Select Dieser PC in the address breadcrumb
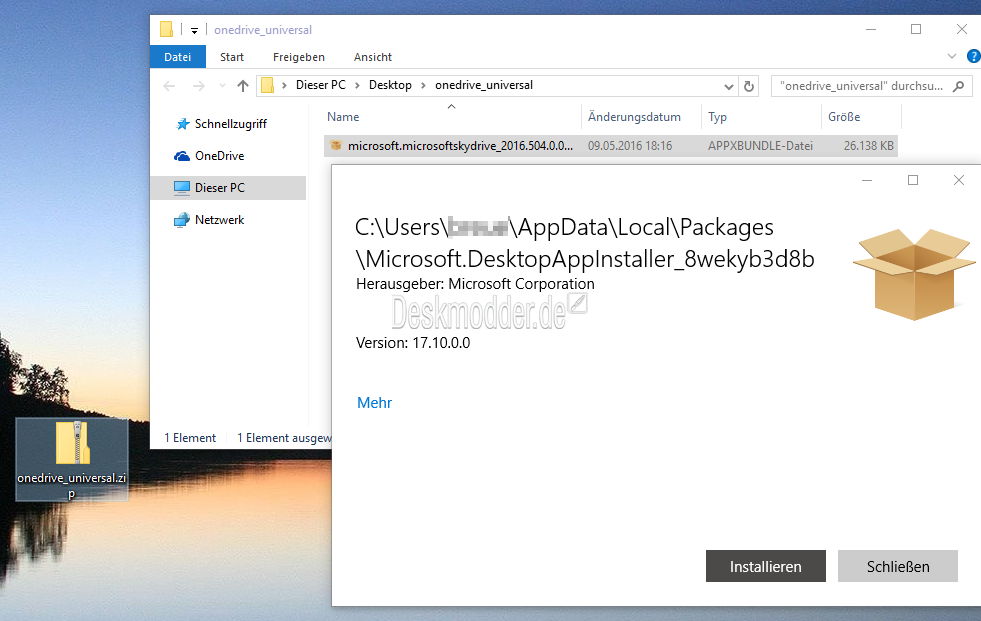981x621 pixels. pos(320,85)
